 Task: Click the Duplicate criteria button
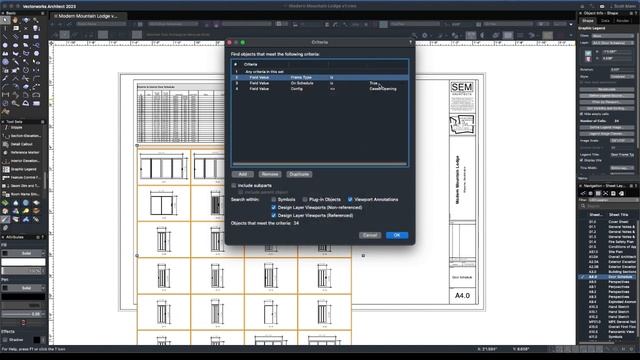click(299, 174)
